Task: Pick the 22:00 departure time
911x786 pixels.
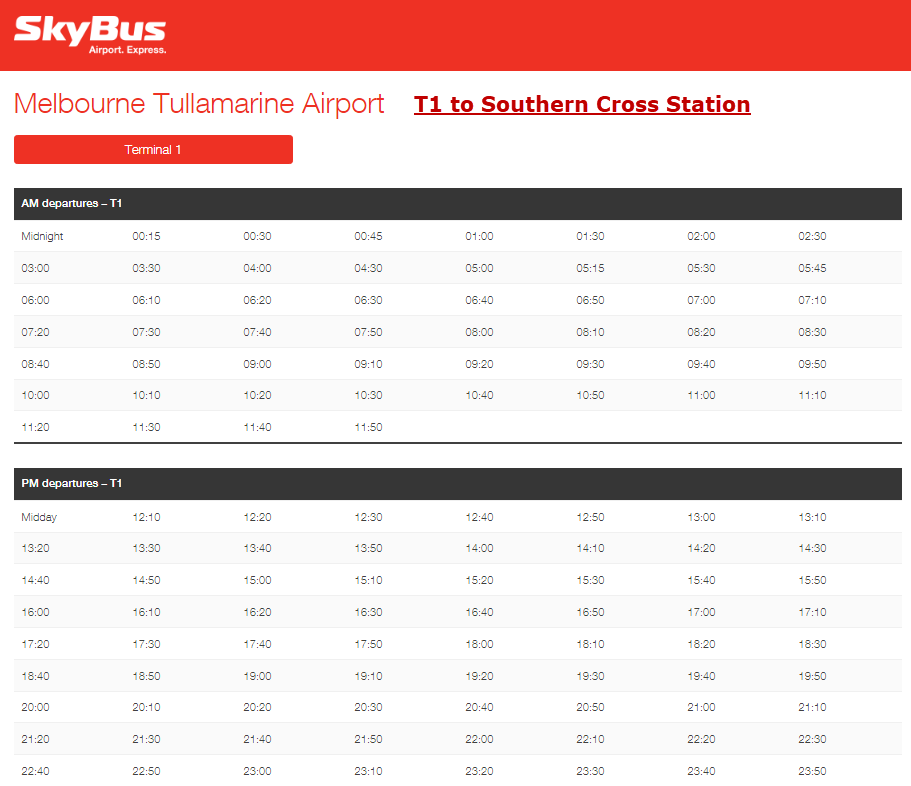Action: pyautogui.click(x=479, y=739)
